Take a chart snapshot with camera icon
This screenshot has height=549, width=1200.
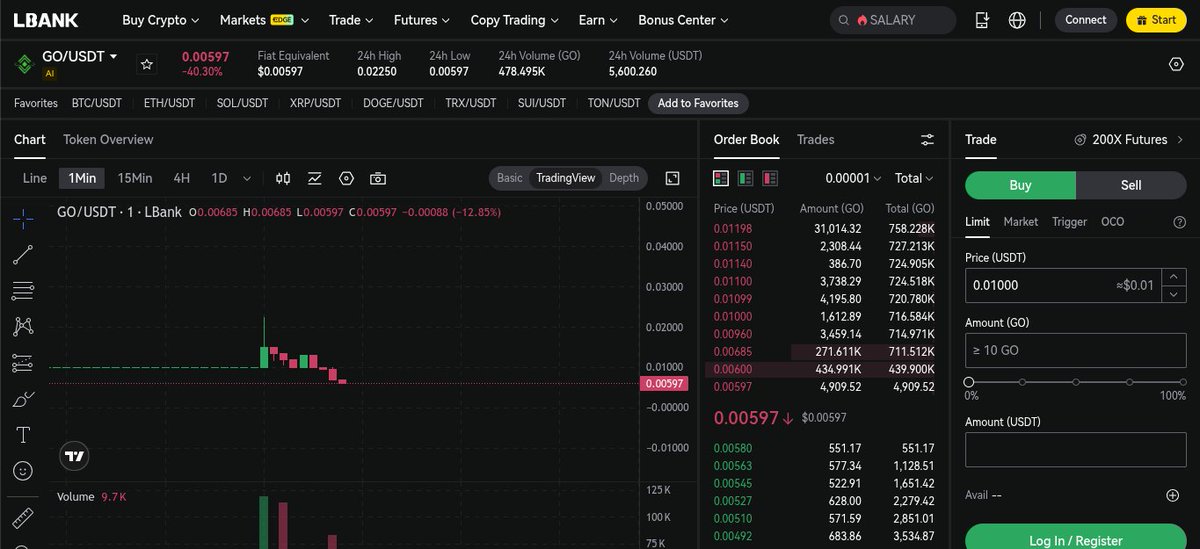(378, 178)
